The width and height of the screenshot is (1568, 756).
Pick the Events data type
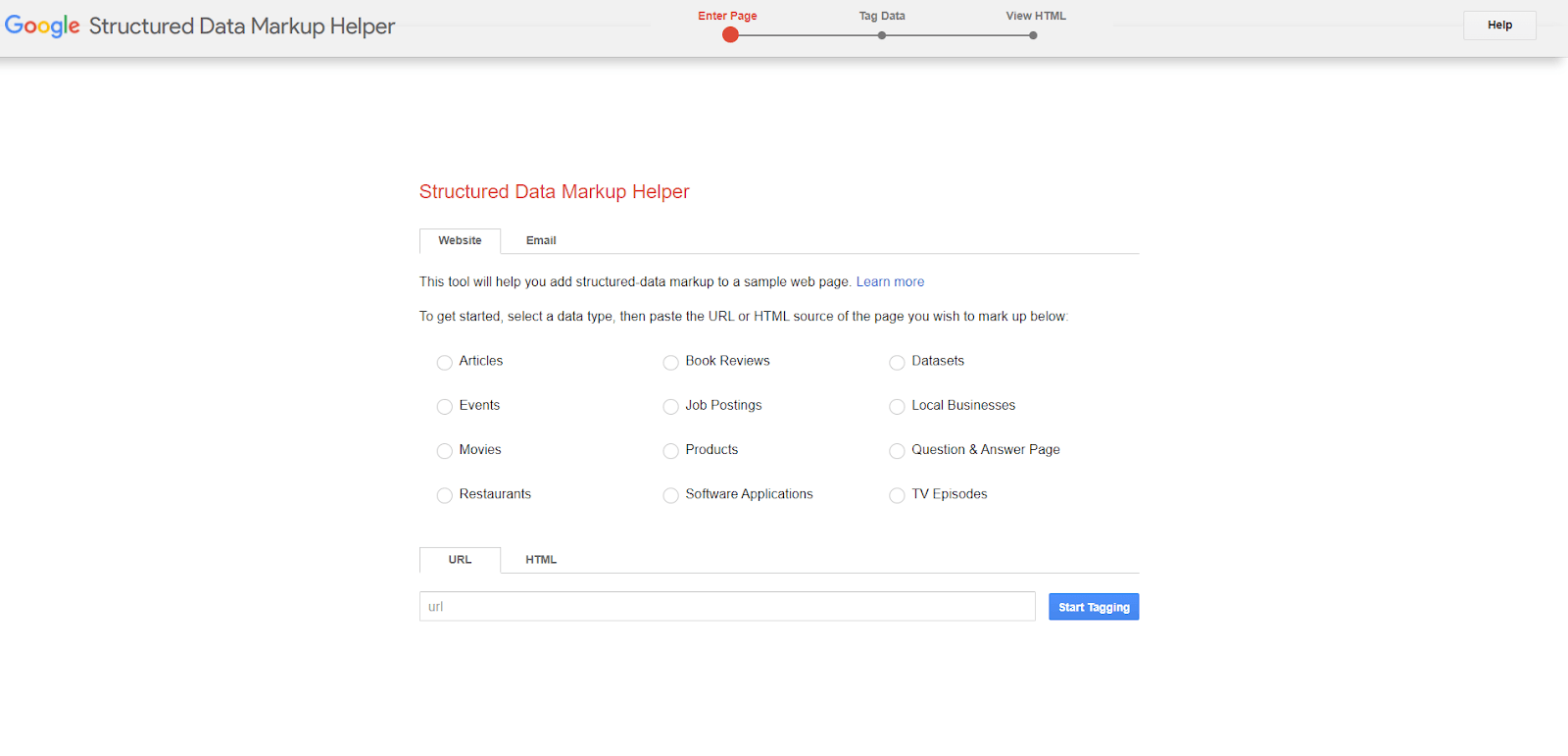click(x=445, y=407)
